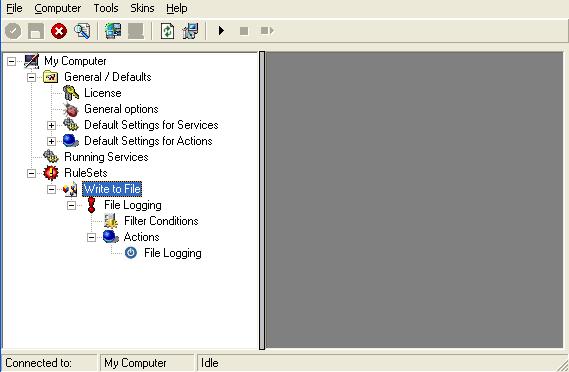The width and height of the screenshot is (569, 372).
Task: Click the connect to computer toolbar icon
Action: 113,31
